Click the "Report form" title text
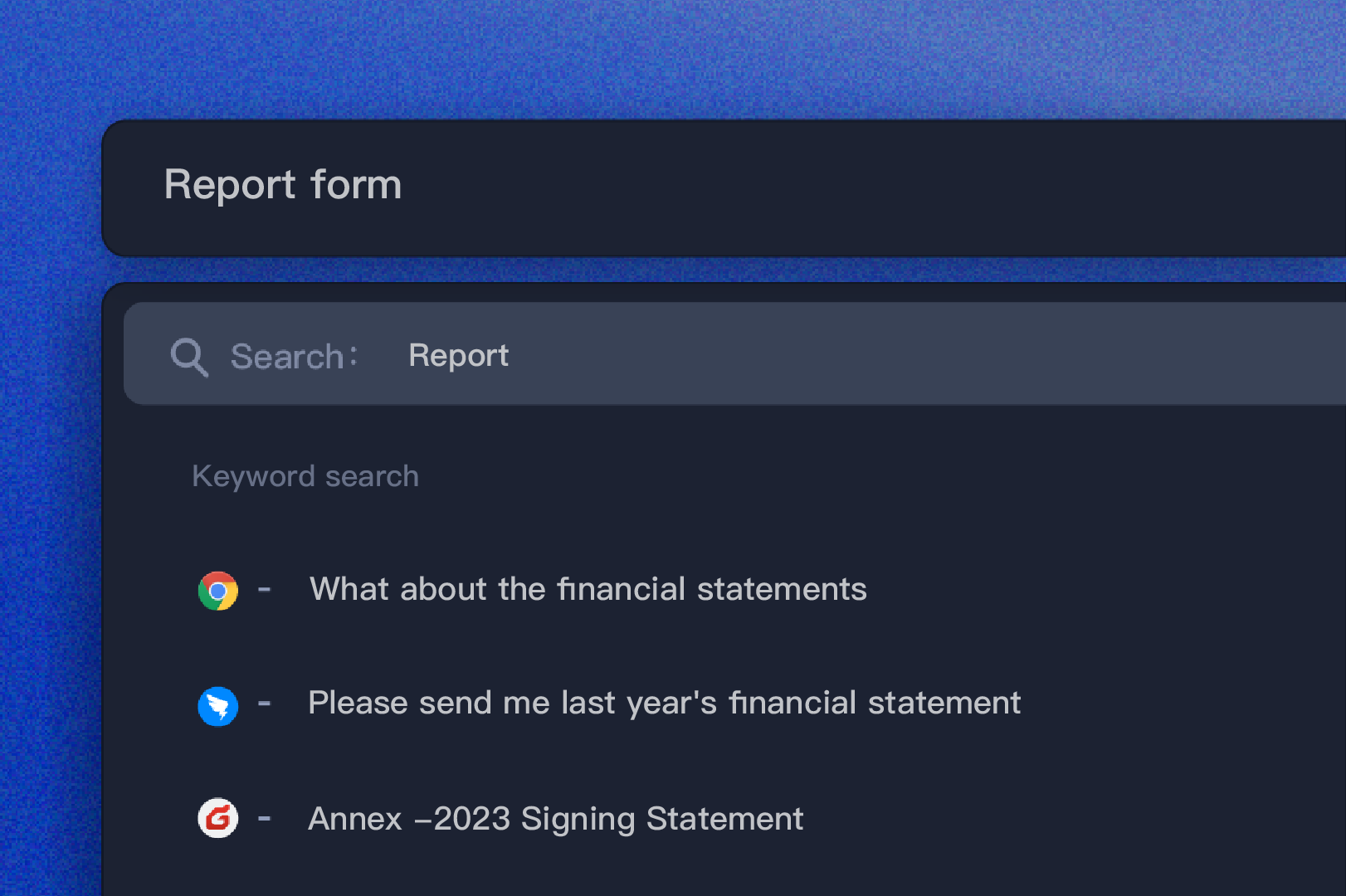Viewport: 1346px width, 896px height. [283, 184]
